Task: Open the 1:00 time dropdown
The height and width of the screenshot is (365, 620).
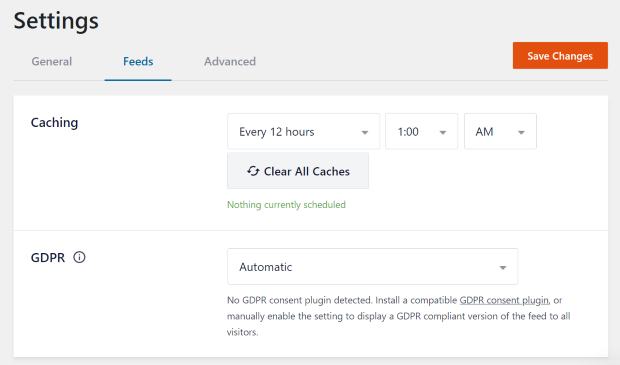Action: (422, 132)
